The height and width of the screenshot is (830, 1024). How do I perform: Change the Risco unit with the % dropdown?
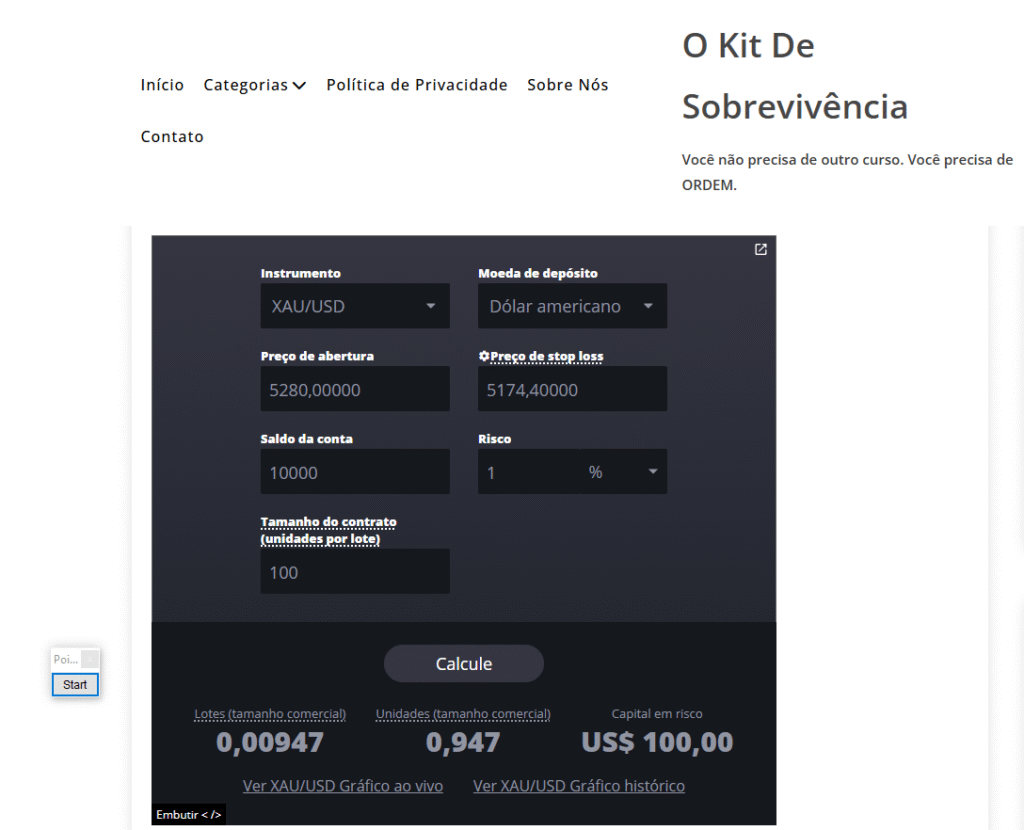[x=623, y=472]
